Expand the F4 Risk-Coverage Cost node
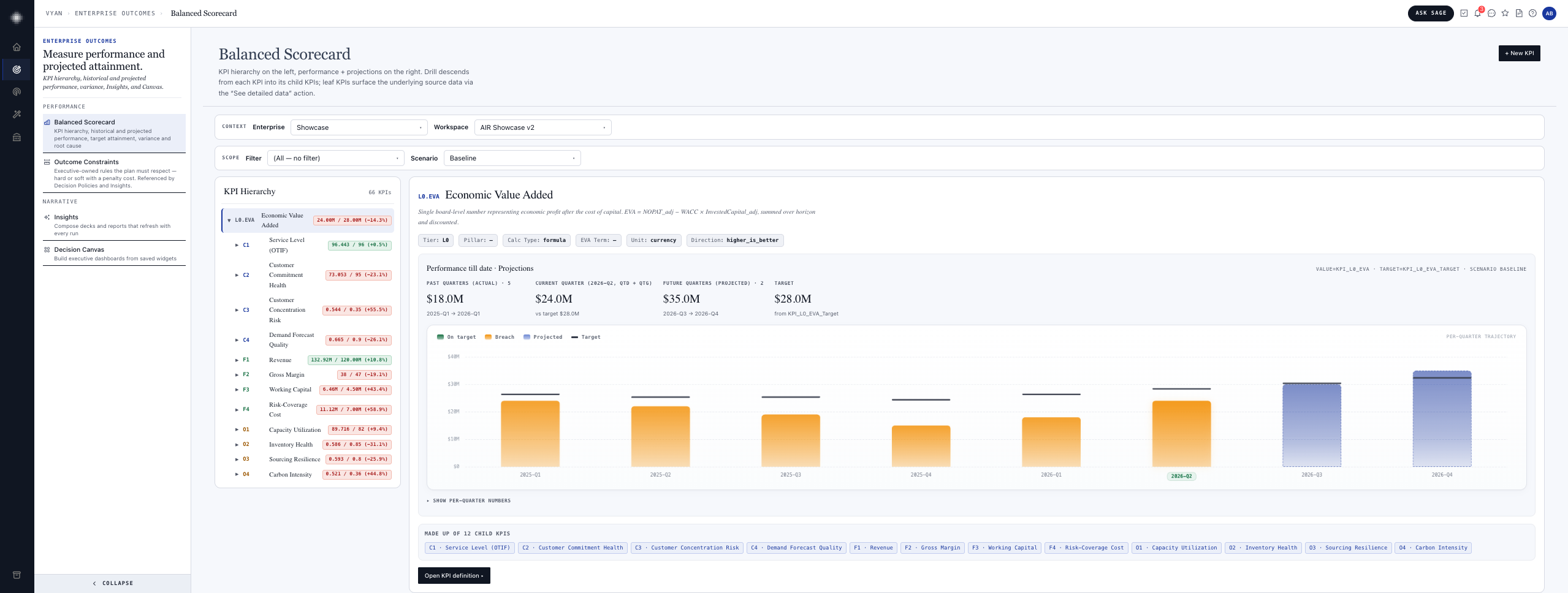Viewport: 1568px width, 593px height. pyautogui.click(x=237, y=410)
